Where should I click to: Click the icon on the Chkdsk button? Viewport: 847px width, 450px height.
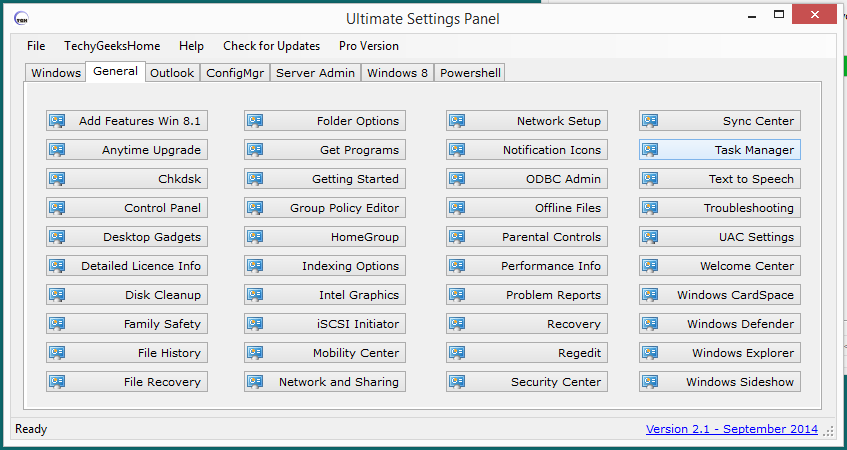[x=57, y=179]
